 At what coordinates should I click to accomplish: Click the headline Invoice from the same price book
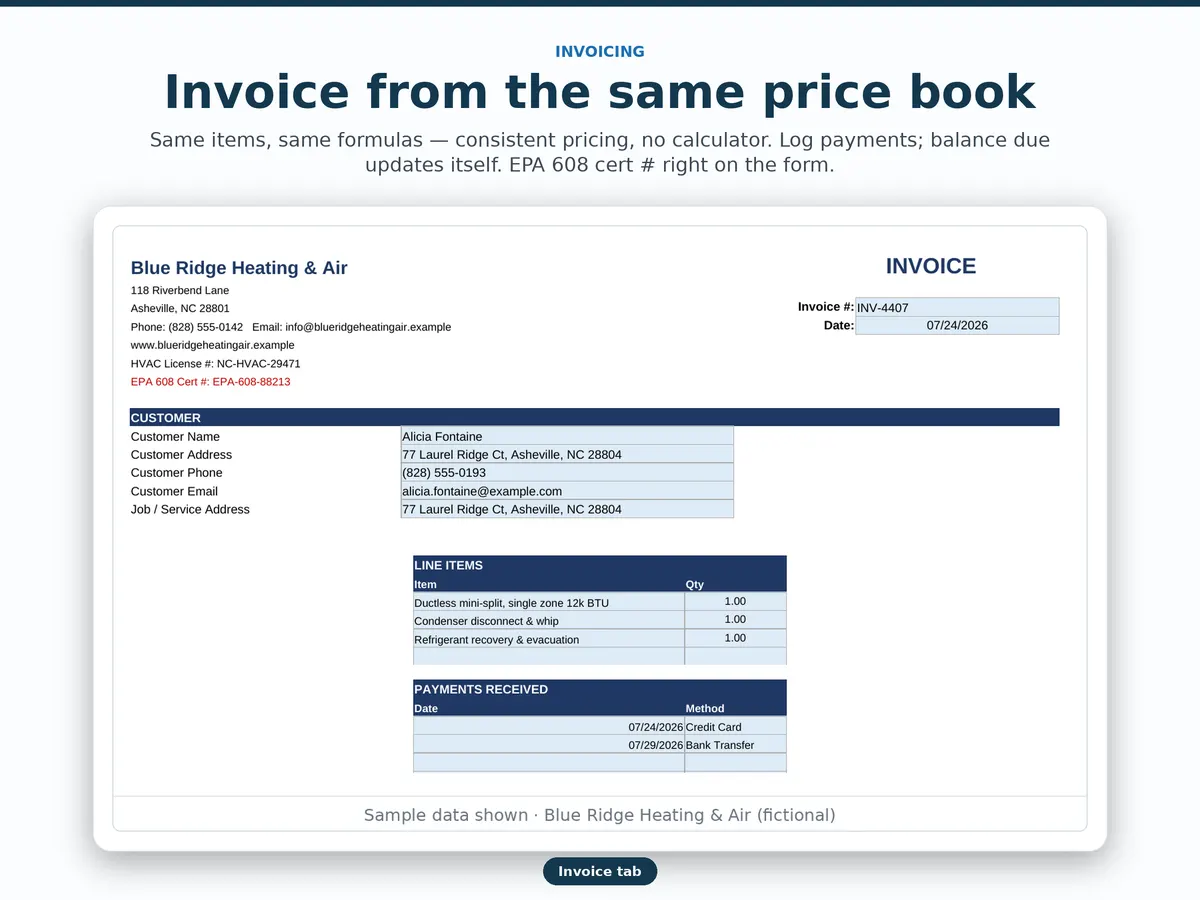click(x=600, y=92)
